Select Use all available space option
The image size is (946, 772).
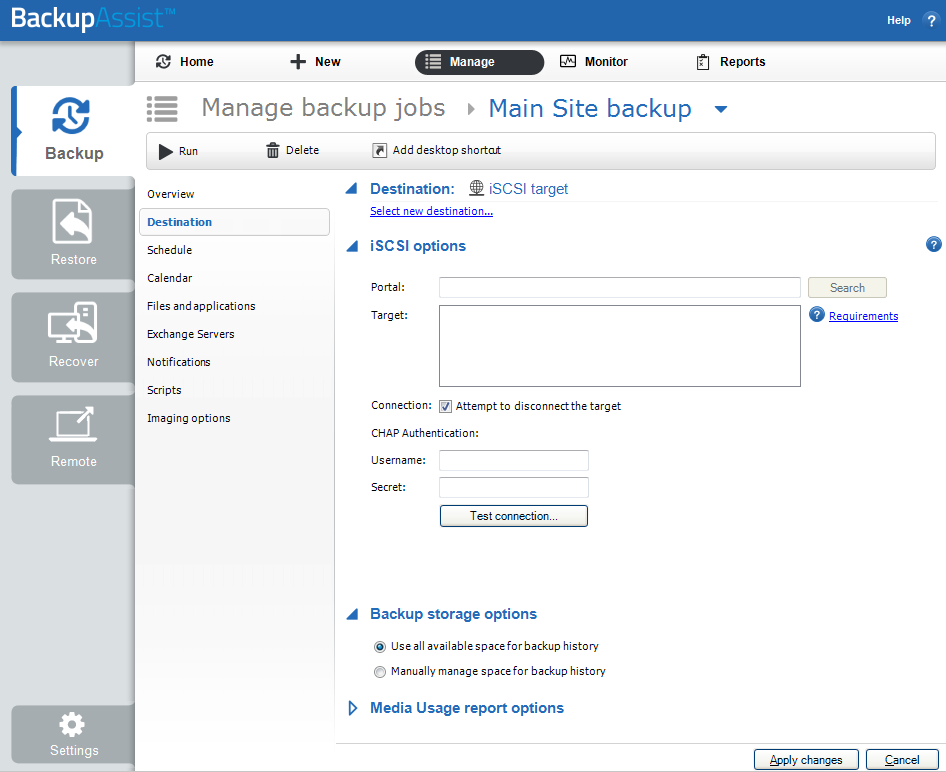click(379, 647)
